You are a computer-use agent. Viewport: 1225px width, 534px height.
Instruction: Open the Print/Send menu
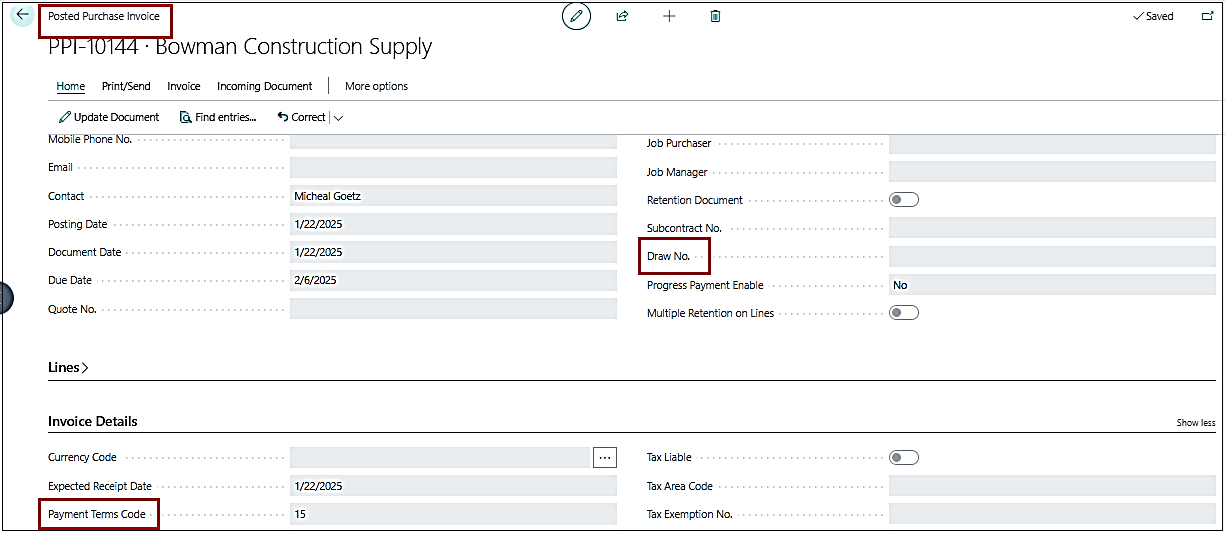[126, 86]
